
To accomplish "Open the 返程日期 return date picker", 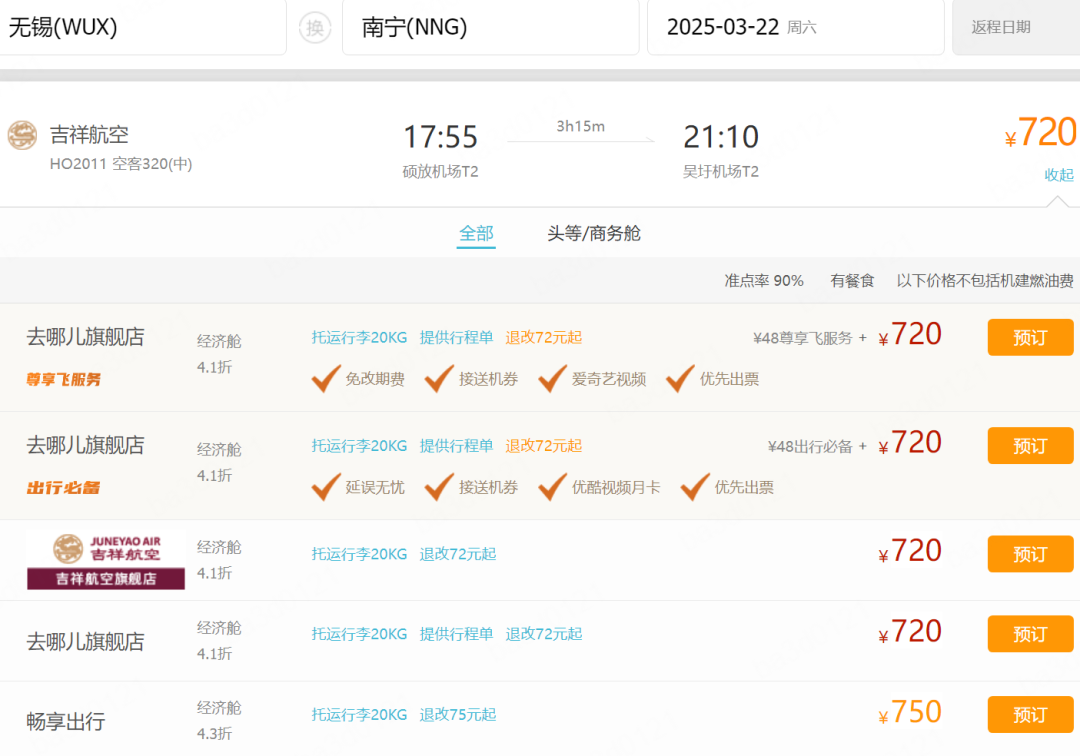I will (x=1014, y=28).
